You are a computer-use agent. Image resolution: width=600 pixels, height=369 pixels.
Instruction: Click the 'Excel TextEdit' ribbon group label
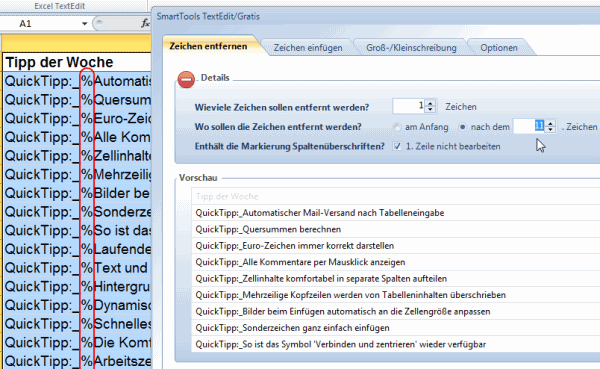[x=60, y=6]
